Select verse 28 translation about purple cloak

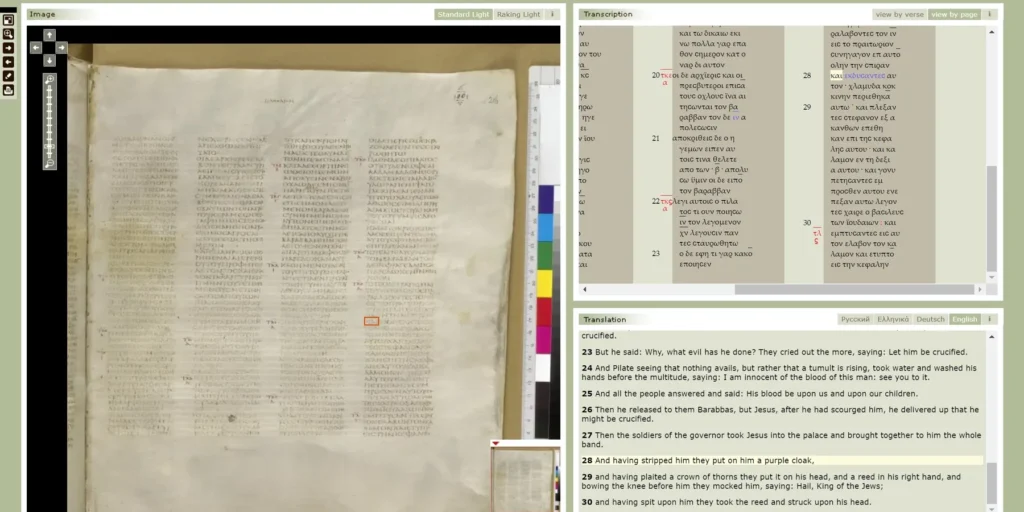coord(782,460)
